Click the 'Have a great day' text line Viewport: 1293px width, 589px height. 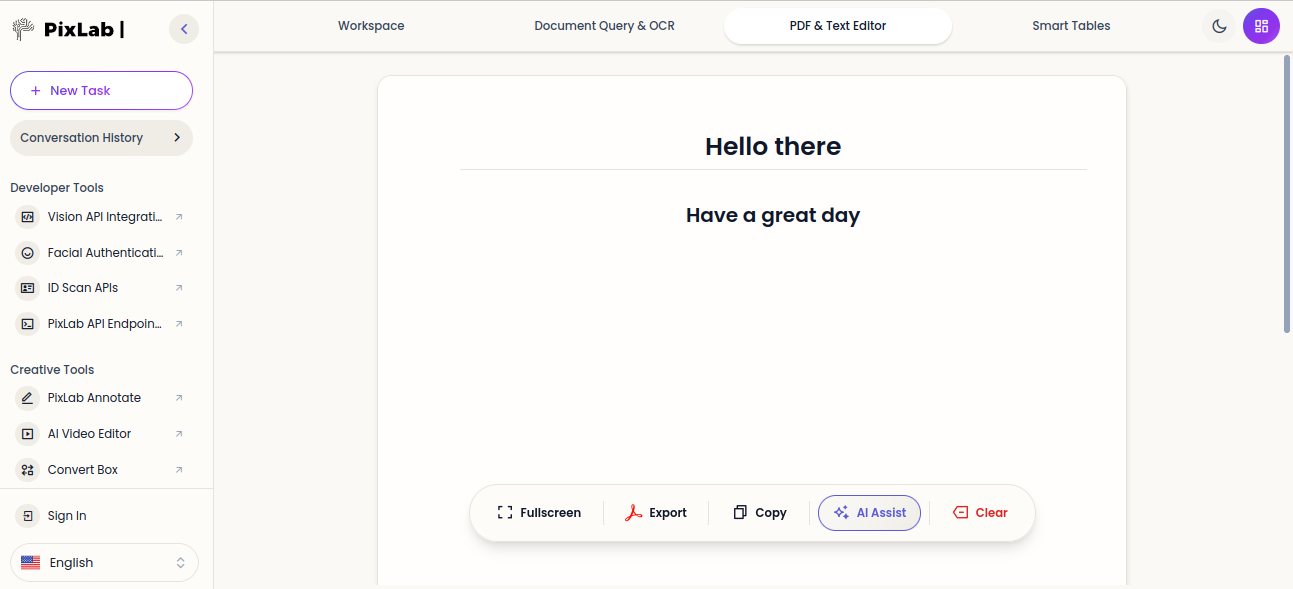click(x=773, y=215)
